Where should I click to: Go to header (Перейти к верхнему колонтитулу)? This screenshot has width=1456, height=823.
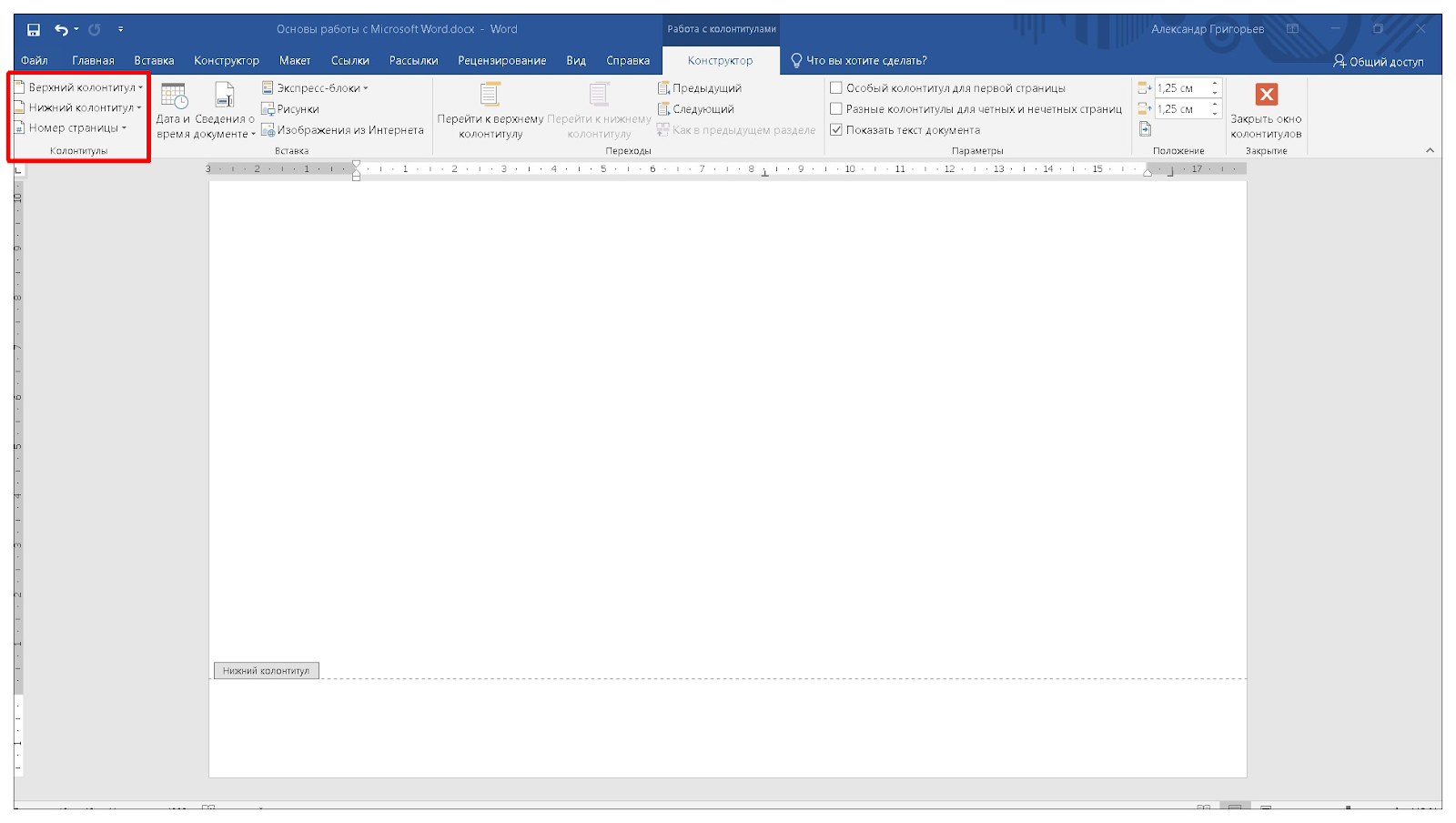[x=490, y=110]
